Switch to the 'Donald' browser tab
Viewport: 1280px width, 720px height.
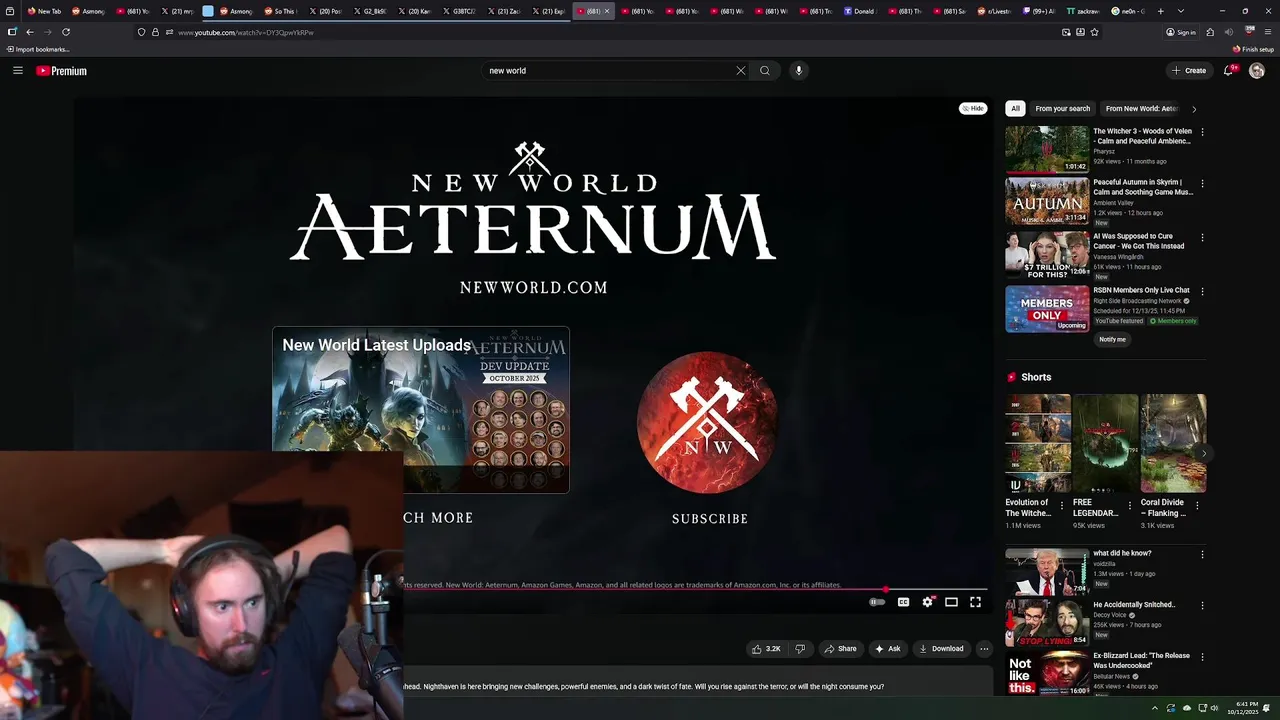pos(859,11)
